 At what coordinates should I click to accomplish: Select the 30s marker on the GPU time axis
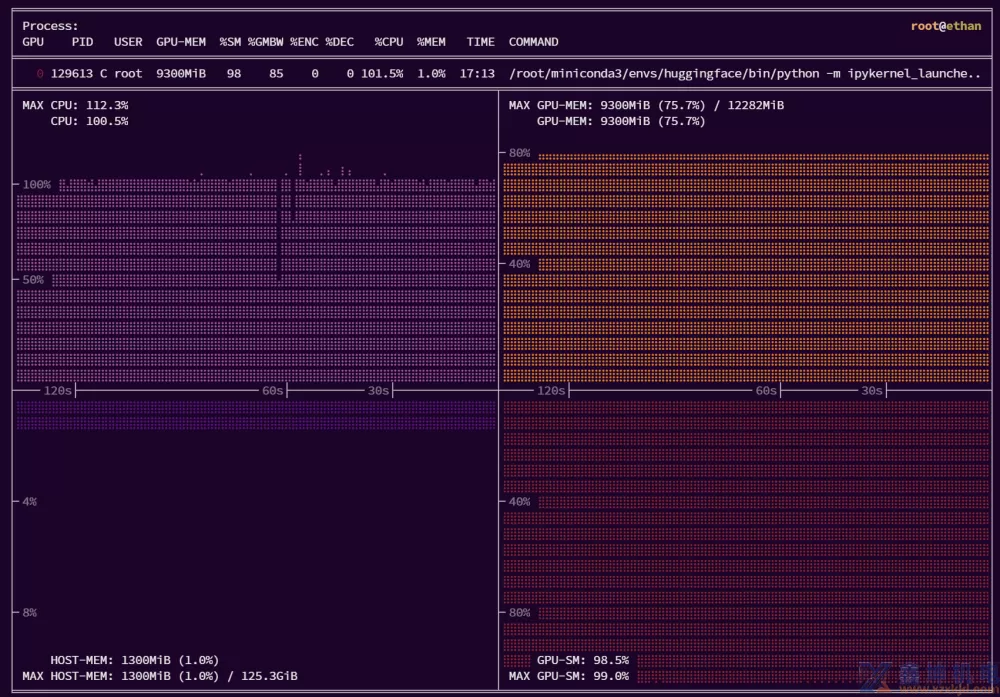(872, 391)
